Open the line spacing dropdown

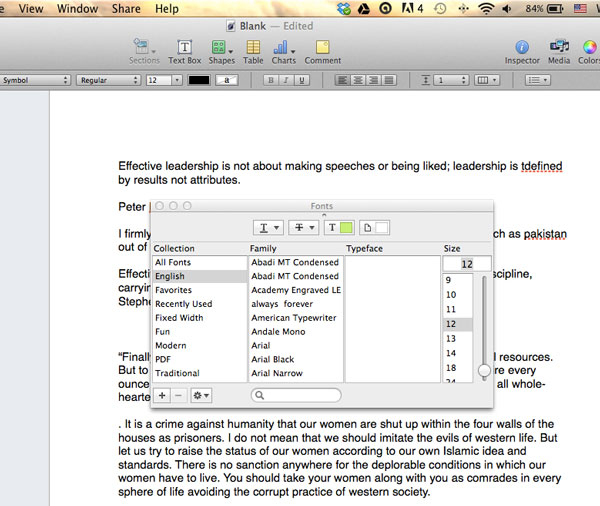451,80
